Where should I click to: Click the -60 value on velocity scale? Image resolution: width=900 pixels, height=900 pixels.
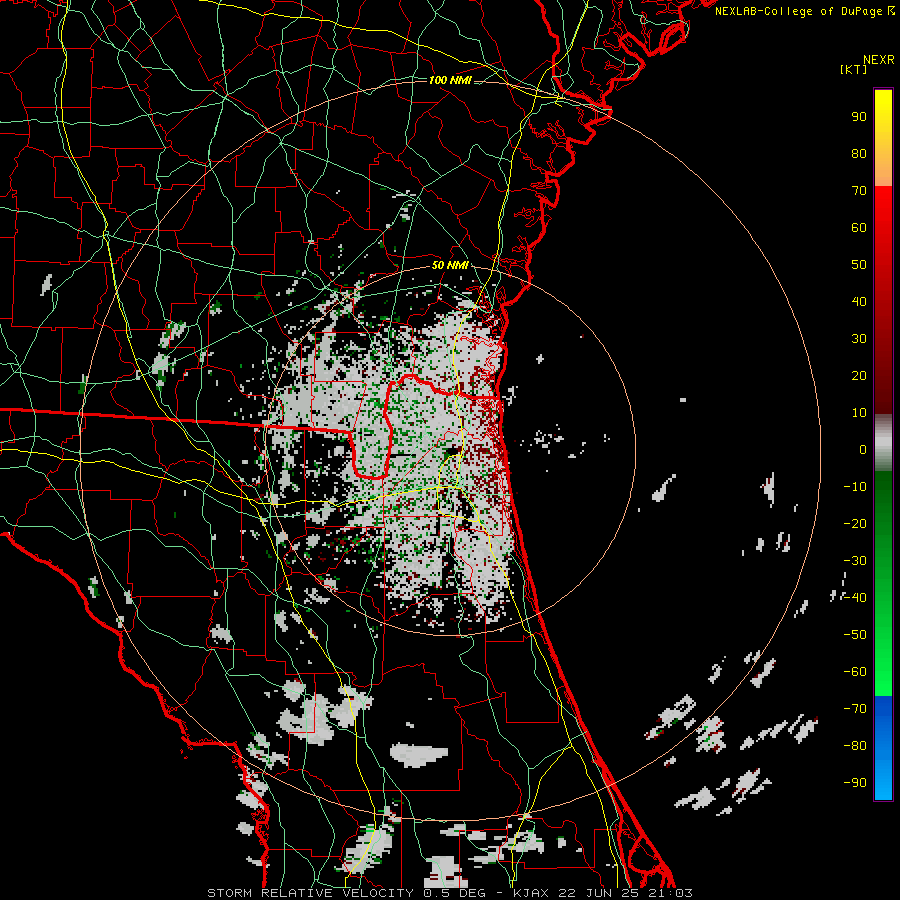(855, 672)
